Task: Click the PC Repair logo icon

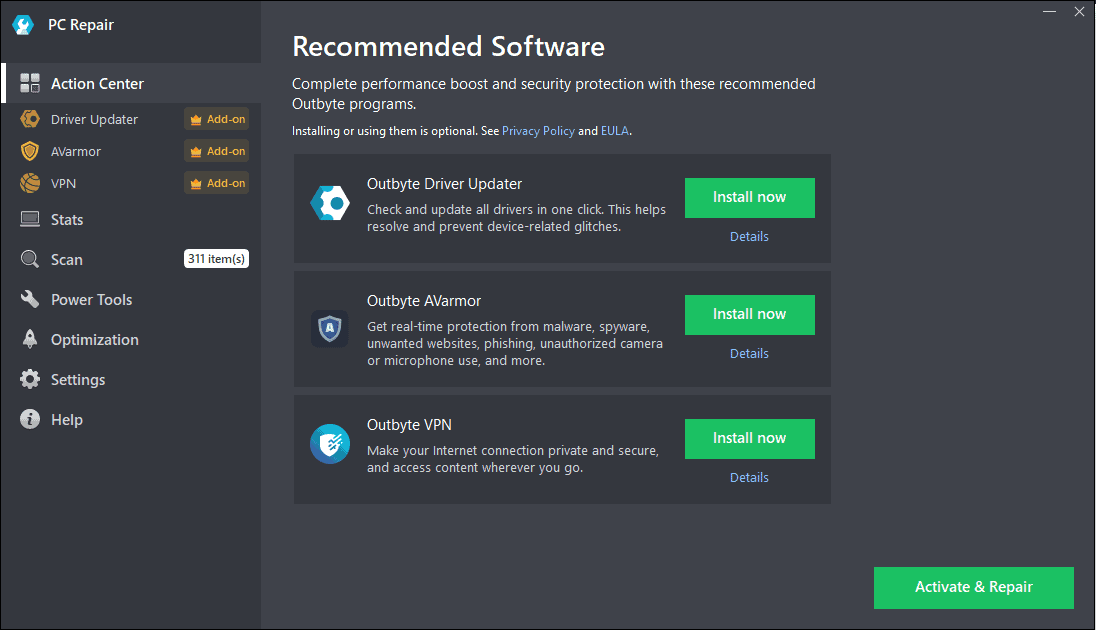Action: (x=23, y=25)
